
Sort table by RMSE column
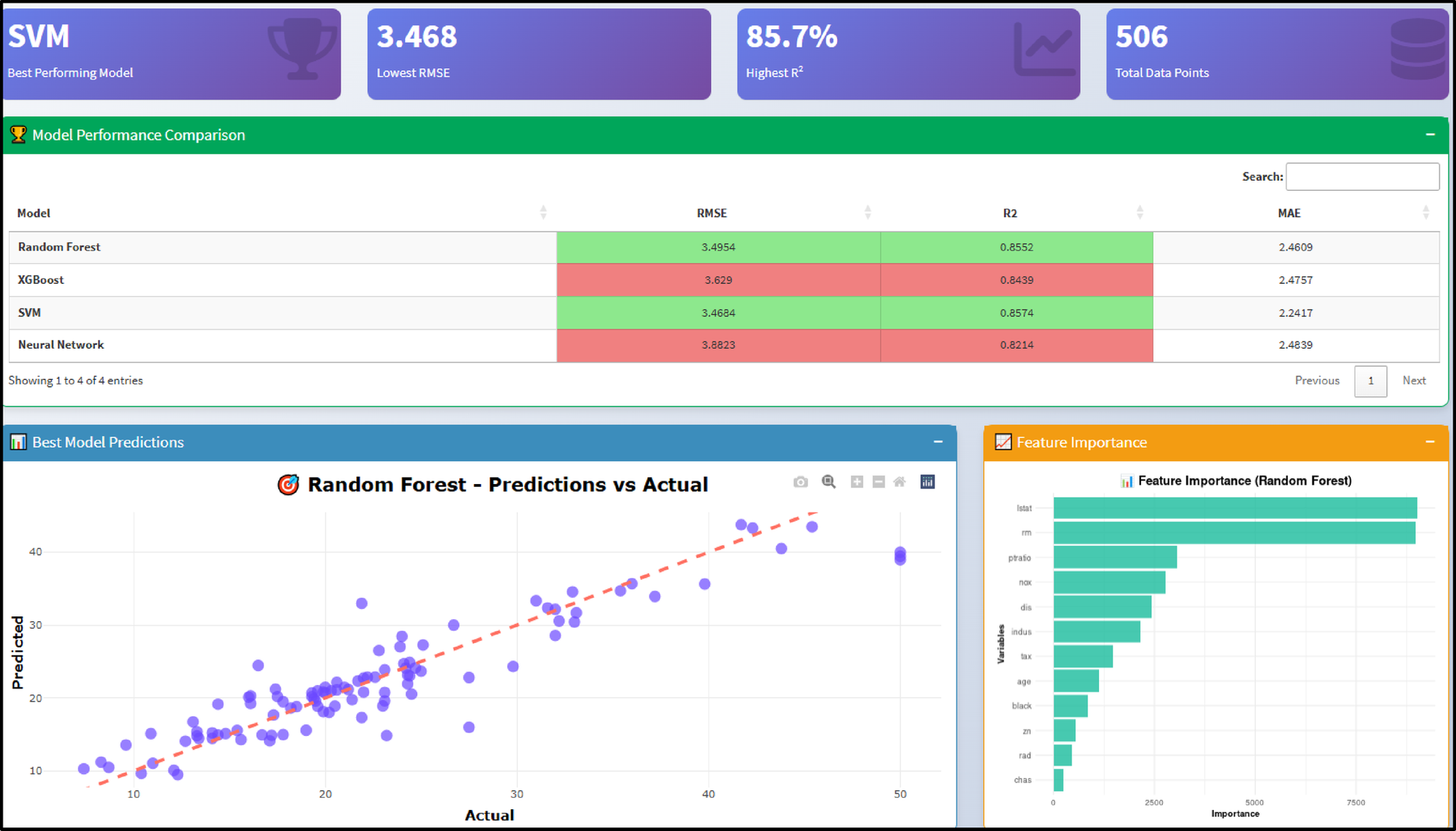pyautogui.click(x=712, y=213)
